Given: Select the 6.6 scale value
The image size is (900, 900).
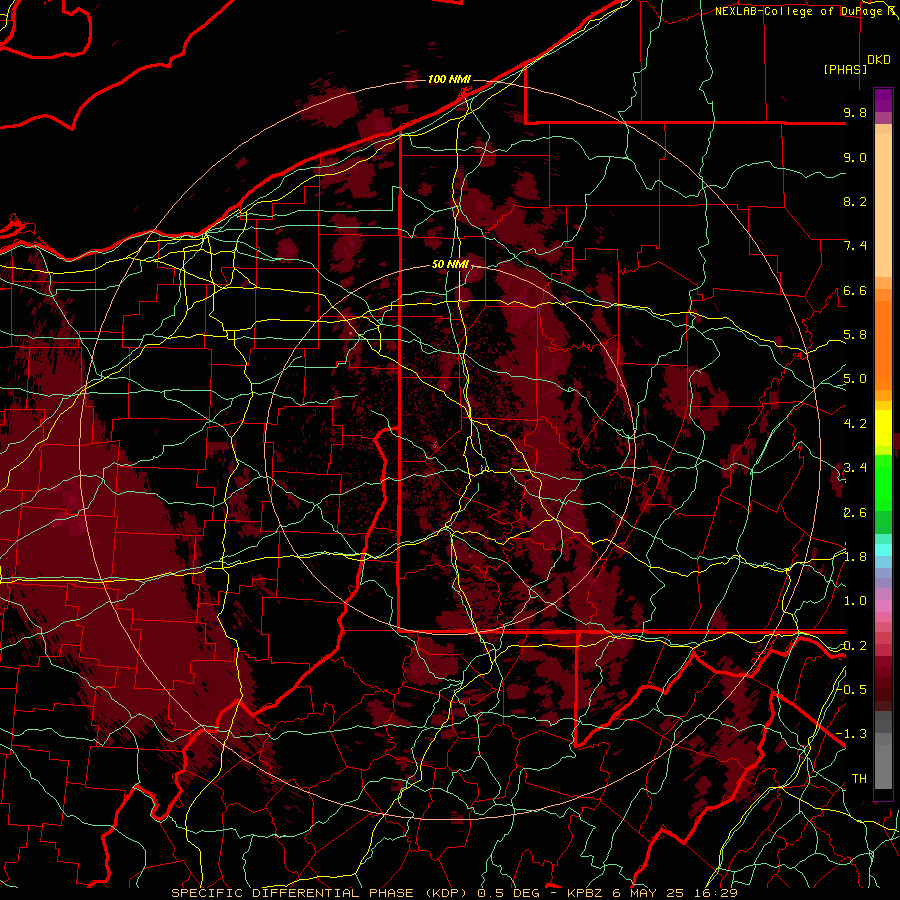Looking at the screenshot, I should (x=855, y=290).
